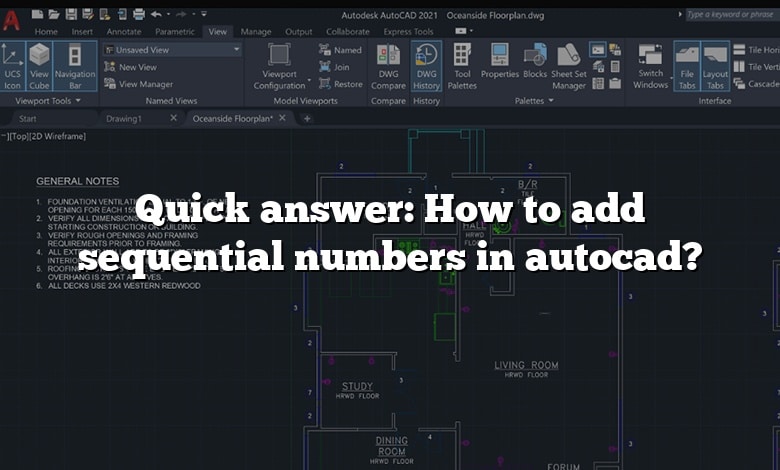Open the Unsaved View dropdown
The height and width of the screenshot is (470, 780).
pyautogui.click(x=172, y=50)
